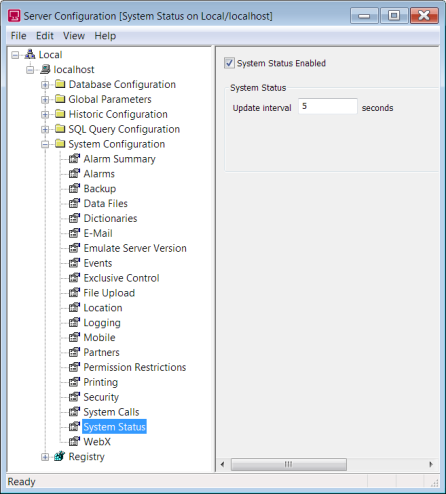Collapse the System Configuration folder
The height and width of the screenshot is (494, 446).
click(x=45, y=144)
